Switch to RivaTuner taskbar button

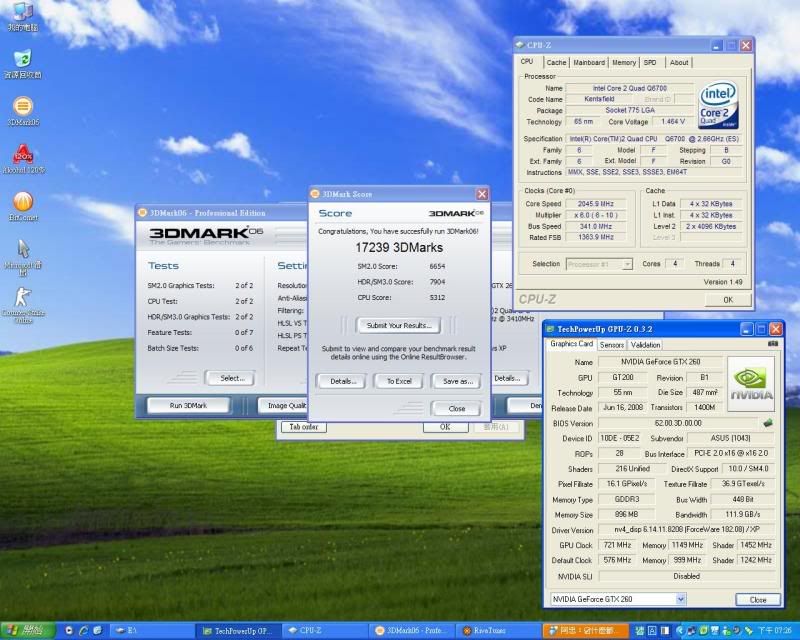click(x=498, y=631)
